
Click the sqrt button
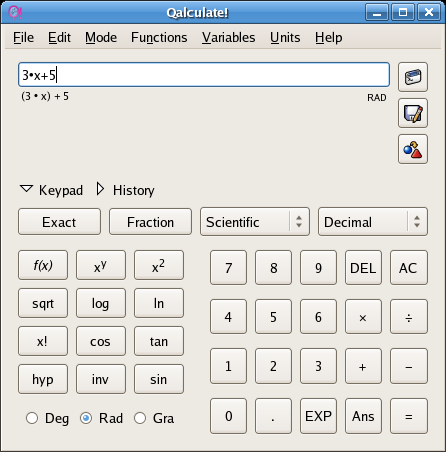coord(43,303)
